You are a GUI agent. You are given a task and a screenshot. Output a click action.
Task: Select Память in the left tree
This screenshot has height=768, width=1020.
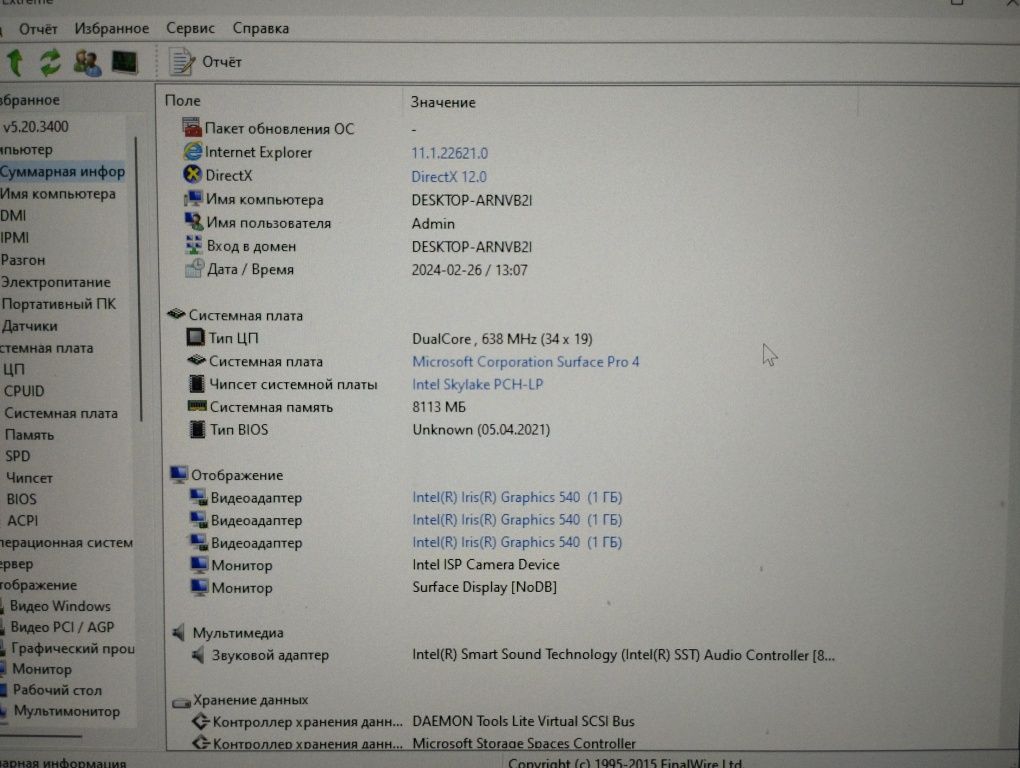pos(29,434)
